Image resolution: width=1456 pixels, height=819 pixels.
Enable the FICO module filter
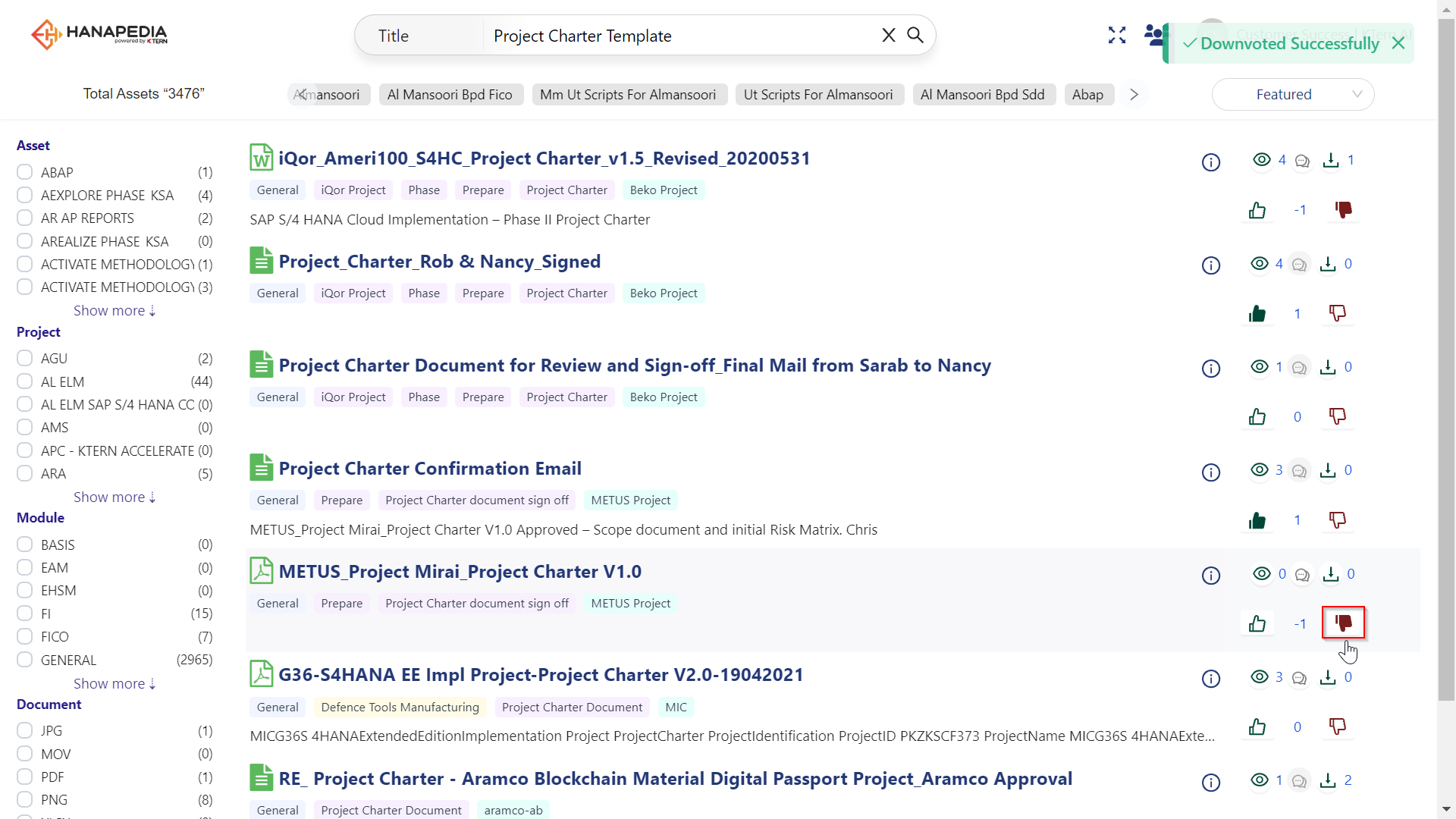click(25, 636)
